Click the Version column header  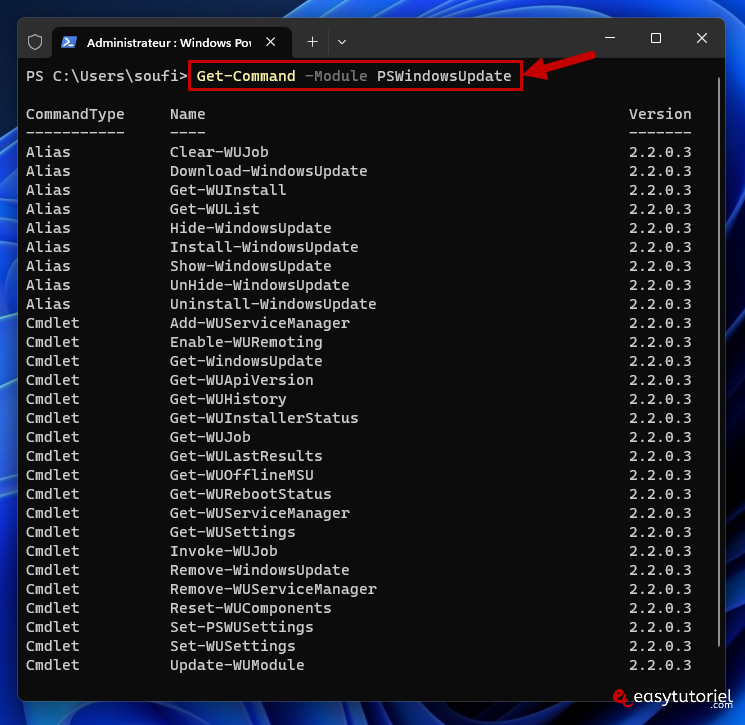(660, 114)
